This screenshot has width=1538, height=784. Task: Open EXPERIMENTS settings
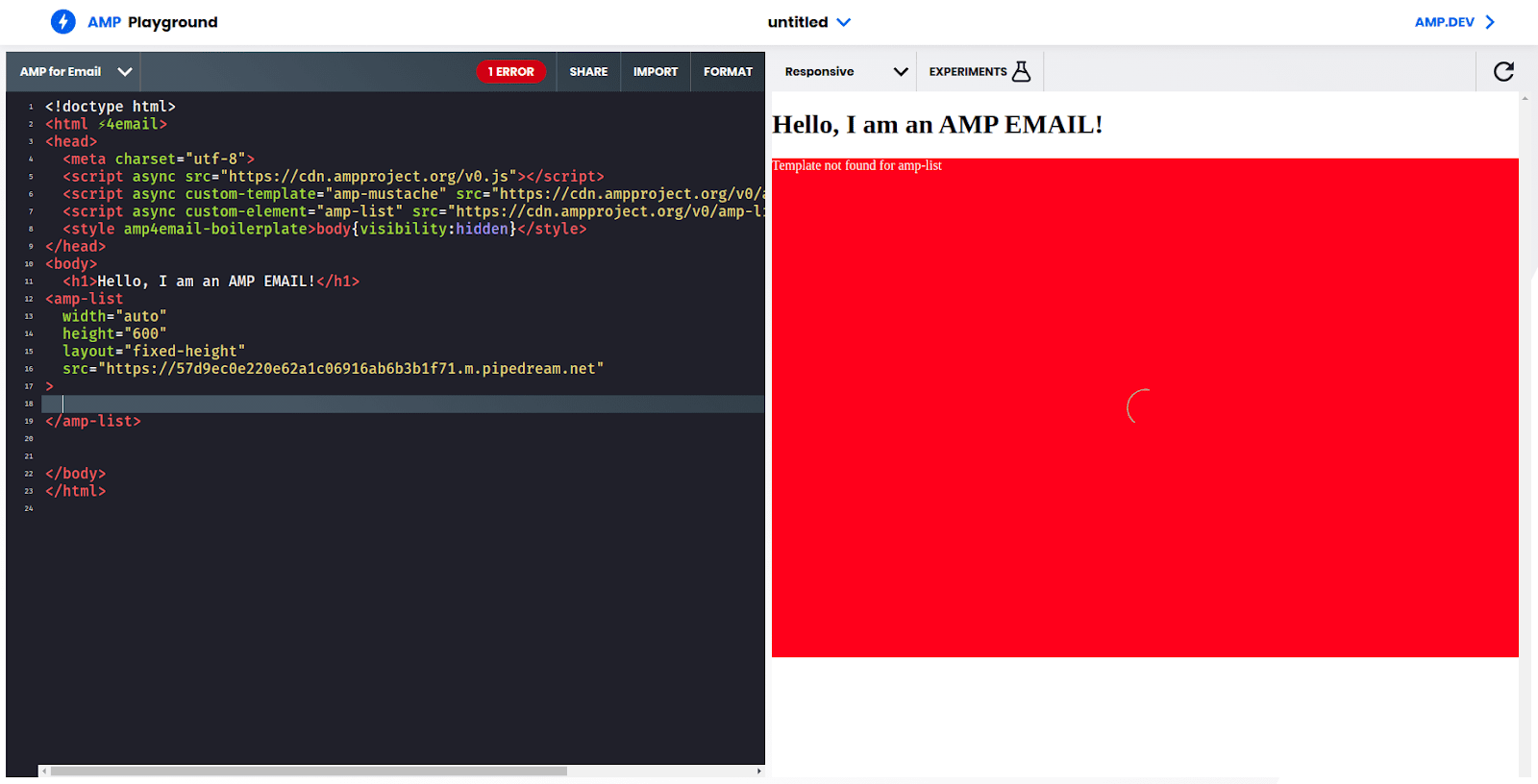[980, 72]
